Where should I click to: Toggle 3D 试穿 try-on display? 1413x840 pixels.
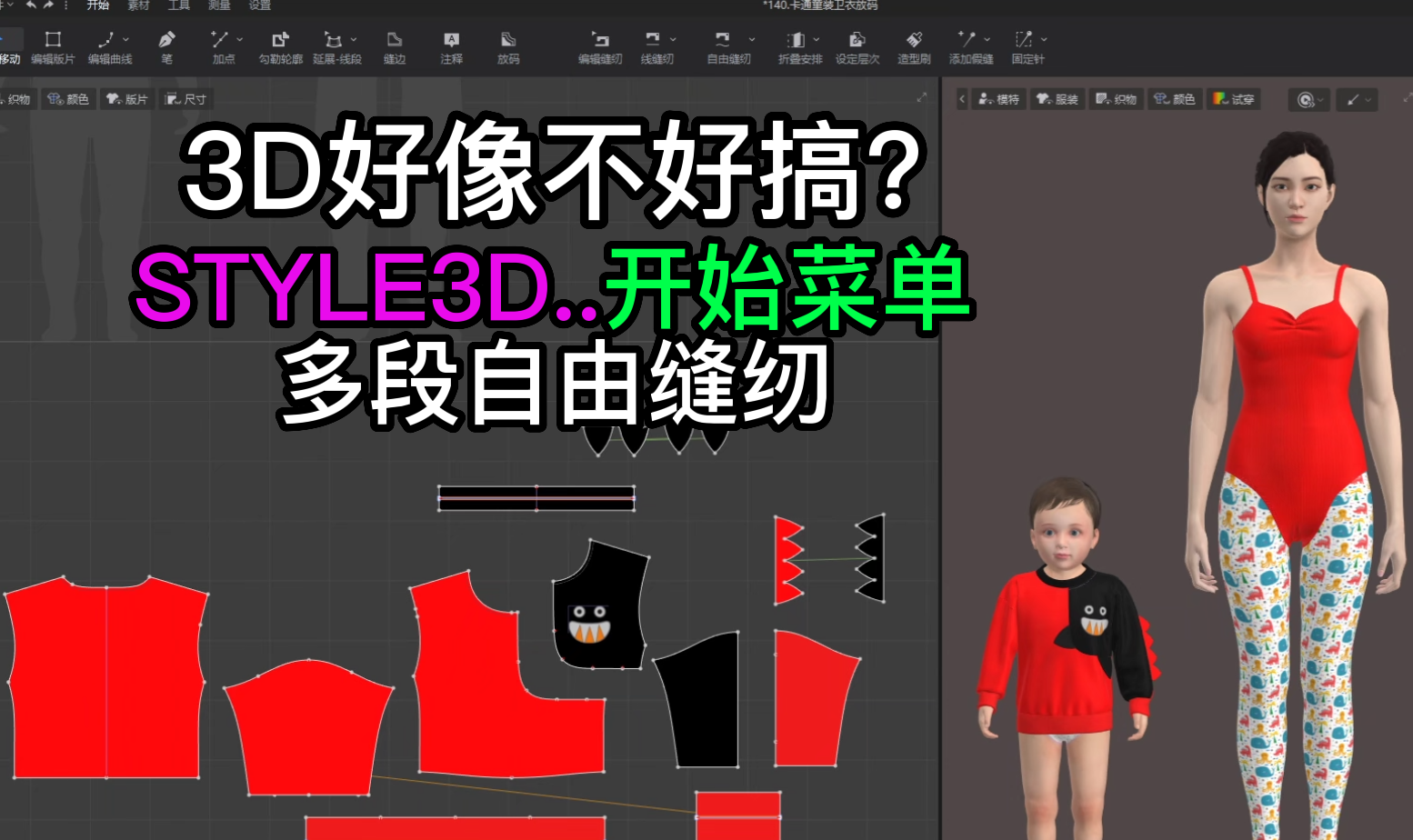(1233, 99)
